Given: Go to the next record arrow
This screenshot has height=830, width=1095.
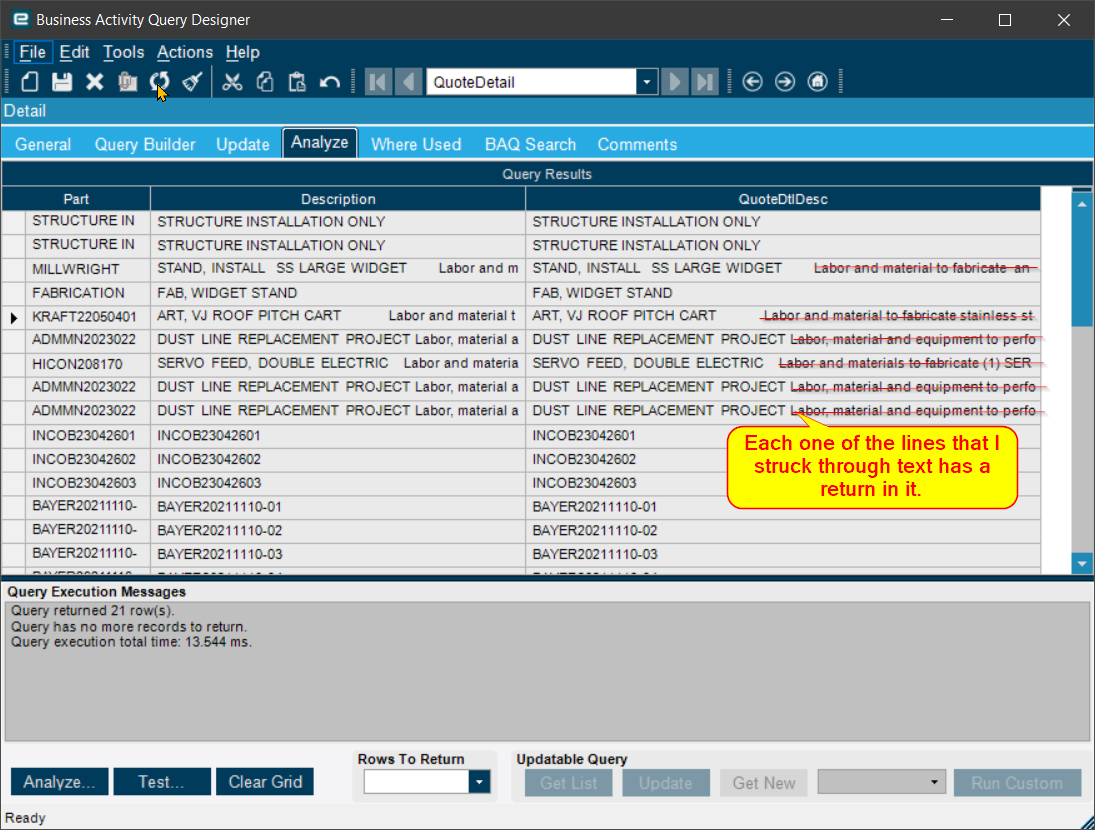Looking at the screenshot, I should (674, 82).
